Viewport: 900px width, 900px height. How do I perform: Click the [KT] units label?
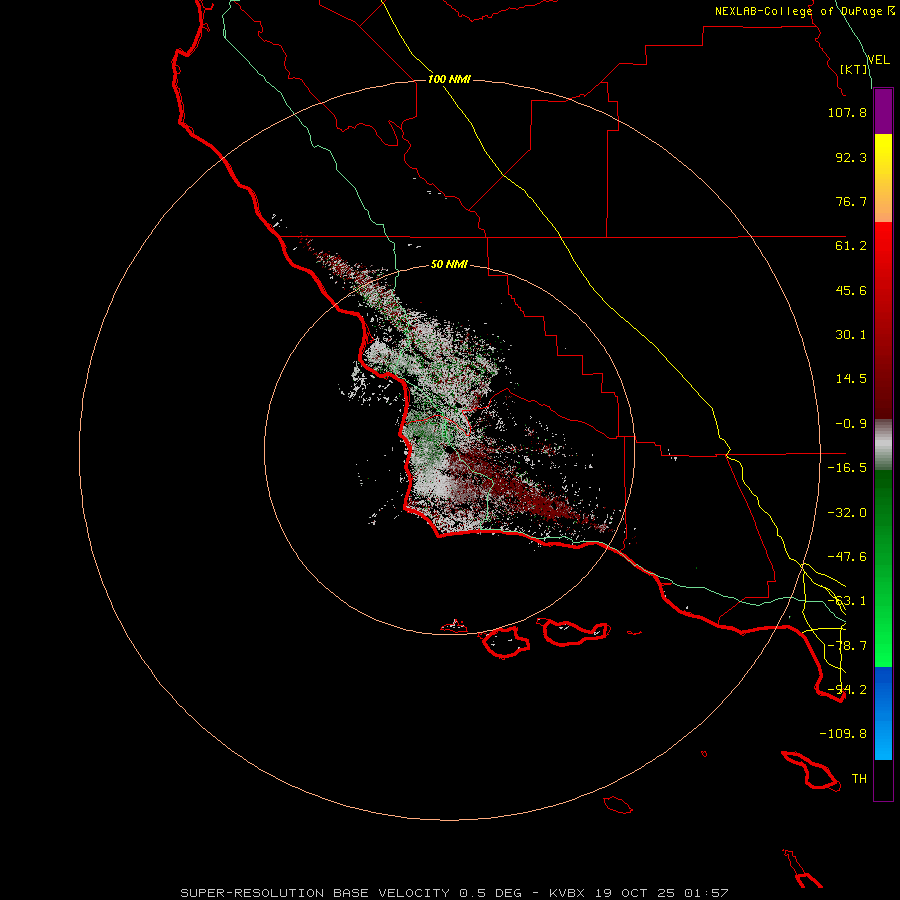[854, 69]
